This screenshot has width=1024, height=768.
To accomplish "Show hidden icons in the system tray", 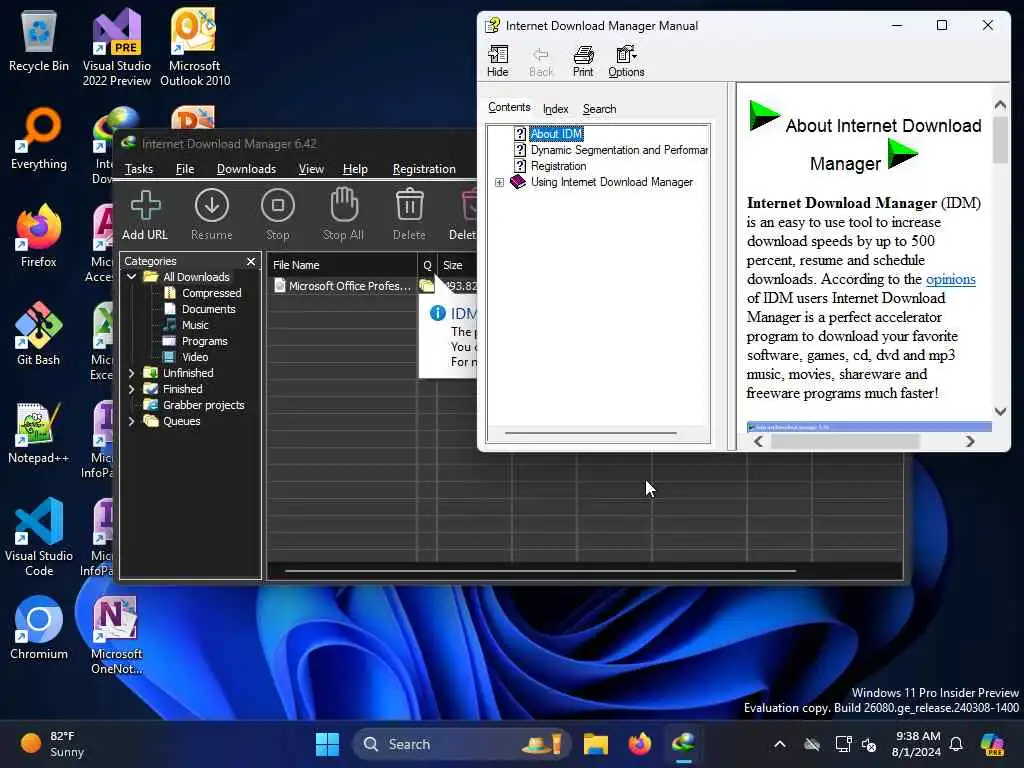I will [780, 744].
